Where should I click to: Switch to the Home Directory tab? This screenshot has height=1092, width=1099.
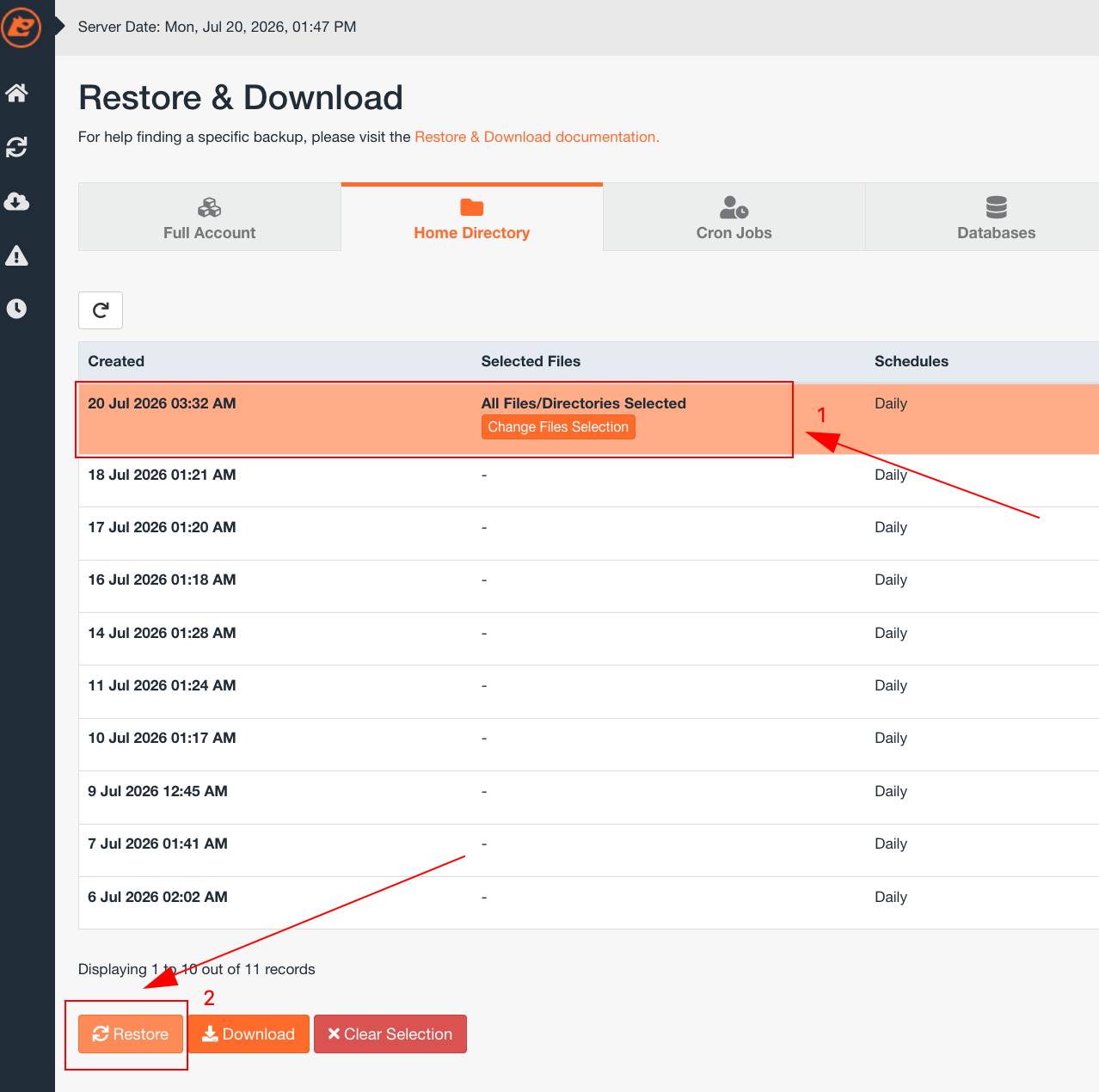click(x=472, y=217)
